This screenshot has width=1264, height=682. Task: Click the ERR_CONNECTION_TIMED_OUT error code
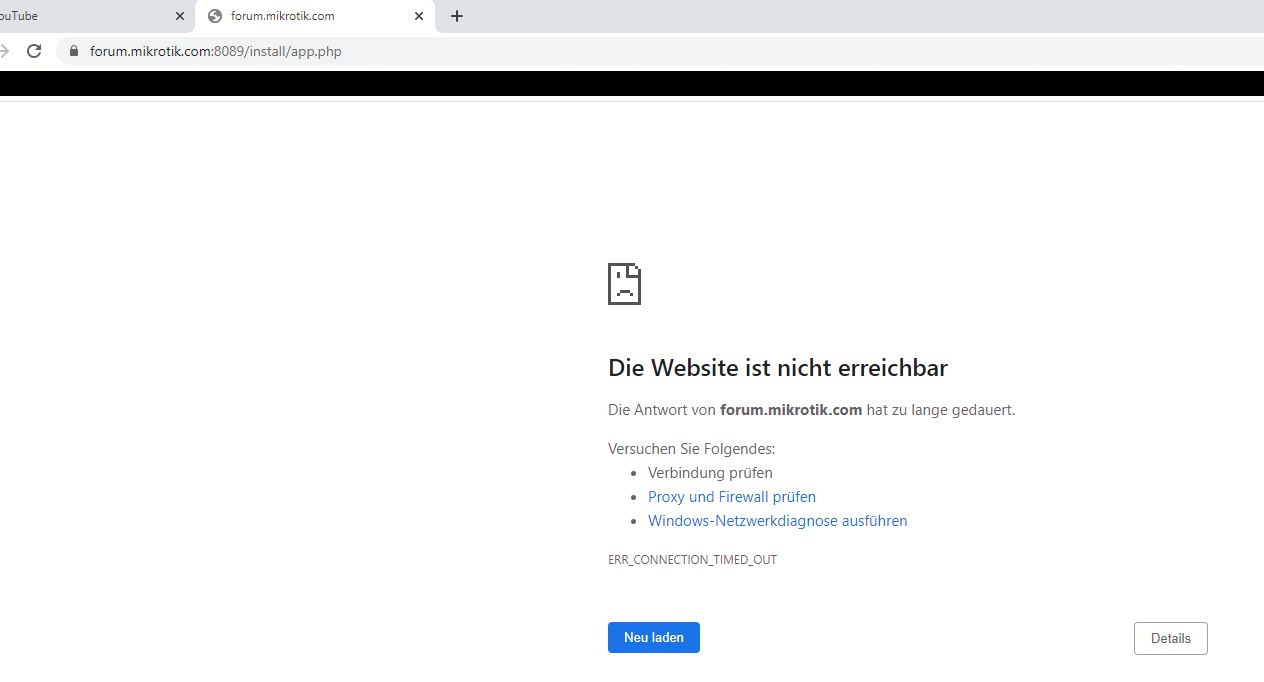pyautogui.click(x=692, y=559)
